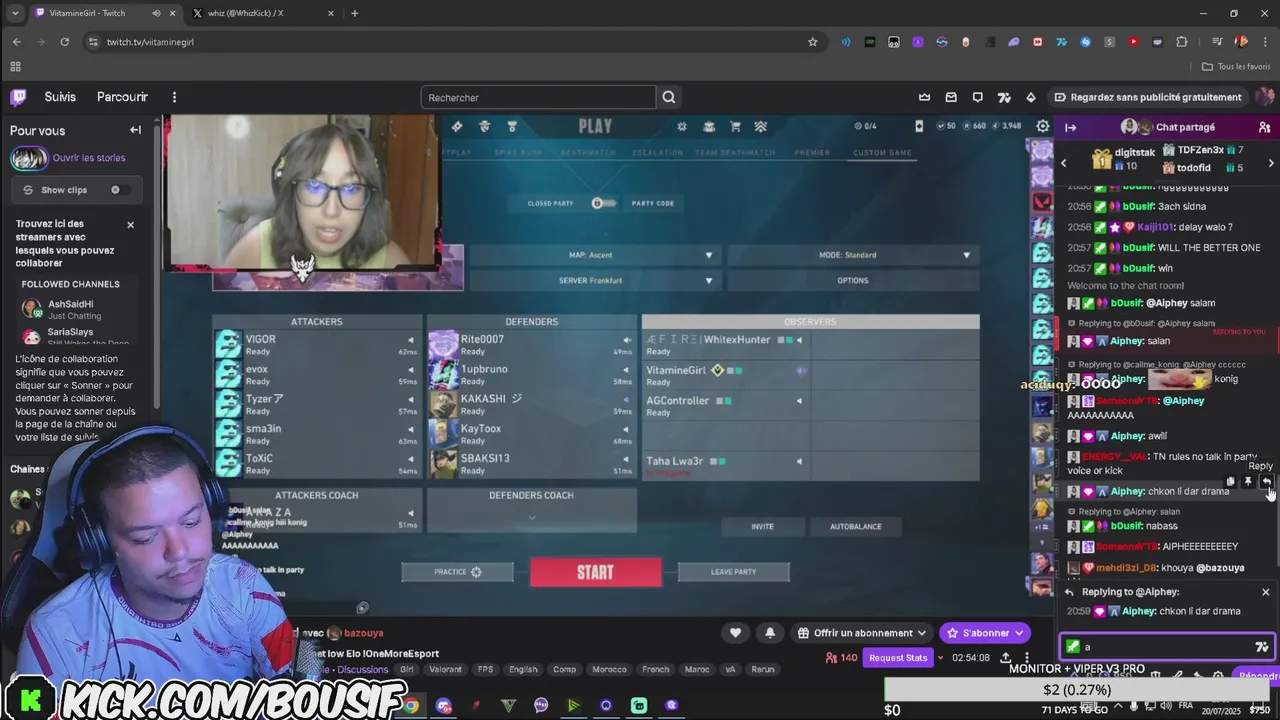Image resolution: width=1280 pixels, height=720 pixels.
Task: Click the Morocco stream tag
Action: 609,669
